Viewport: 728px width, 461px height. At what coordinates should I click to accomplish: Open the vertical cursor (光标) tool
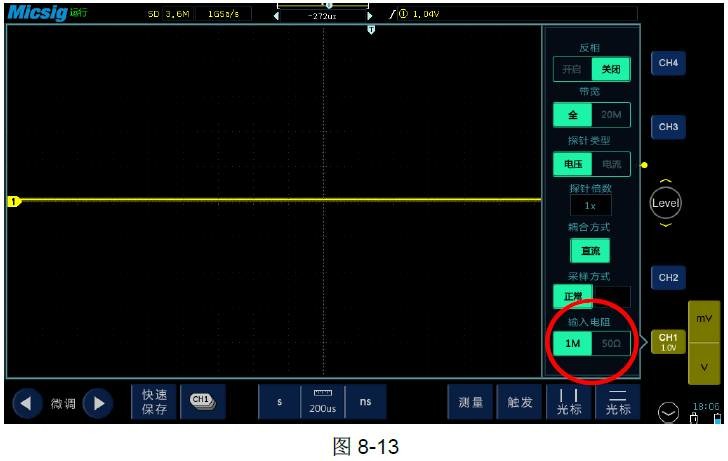click(568, 402)
